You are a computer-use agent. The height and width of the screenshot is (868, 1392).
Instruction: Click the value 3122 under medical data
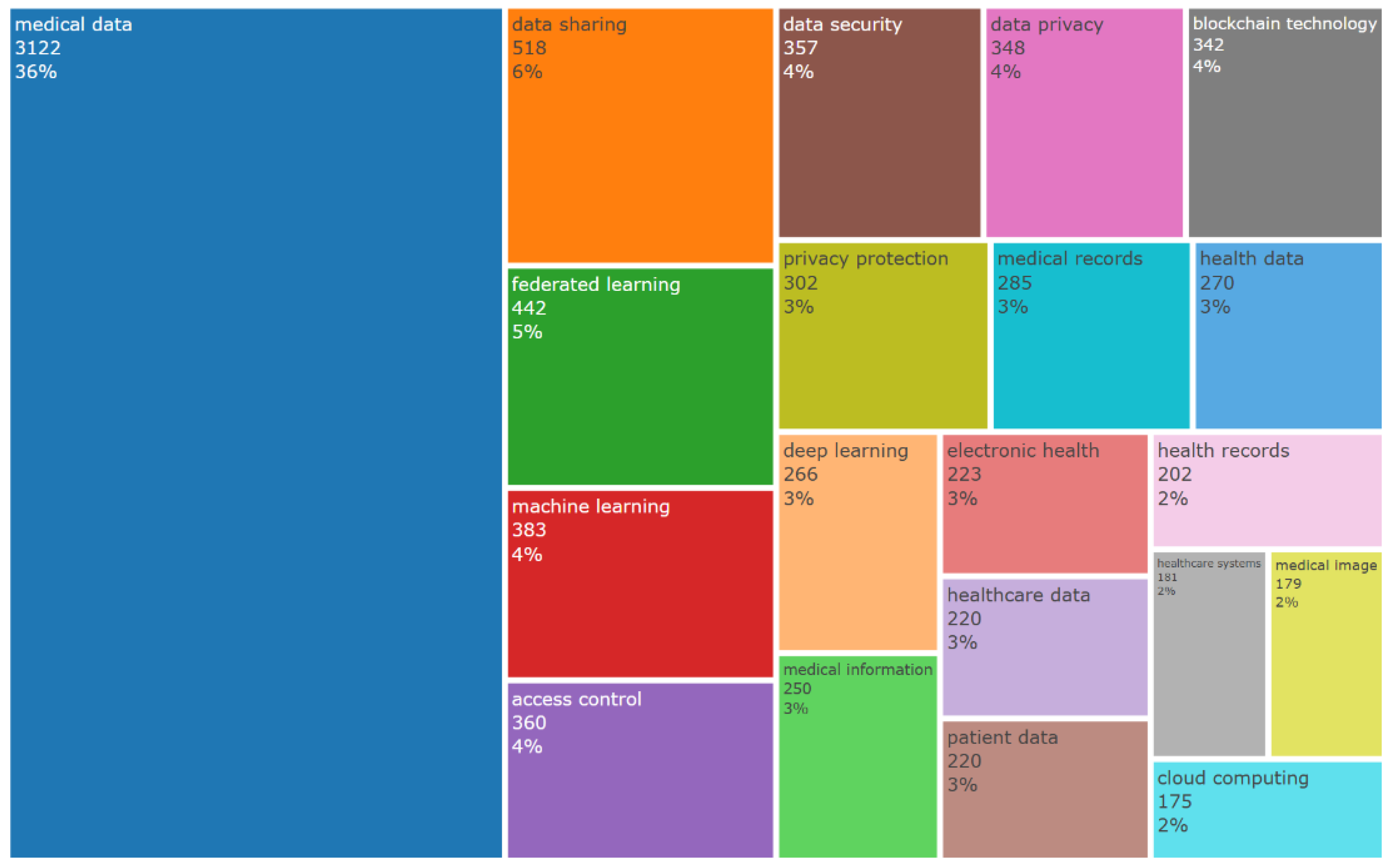point(38,48)
